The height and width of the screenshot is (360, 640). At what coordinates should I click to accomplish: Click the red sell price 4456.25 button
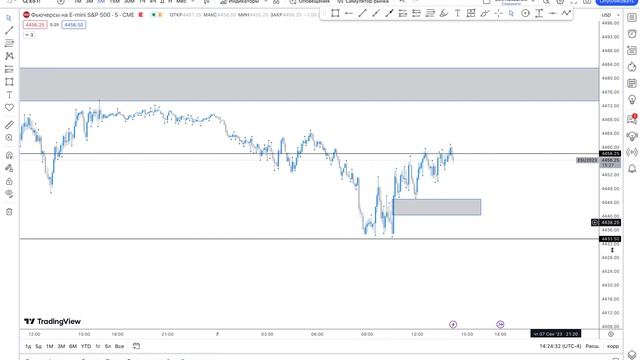click(x=35, y=25)
